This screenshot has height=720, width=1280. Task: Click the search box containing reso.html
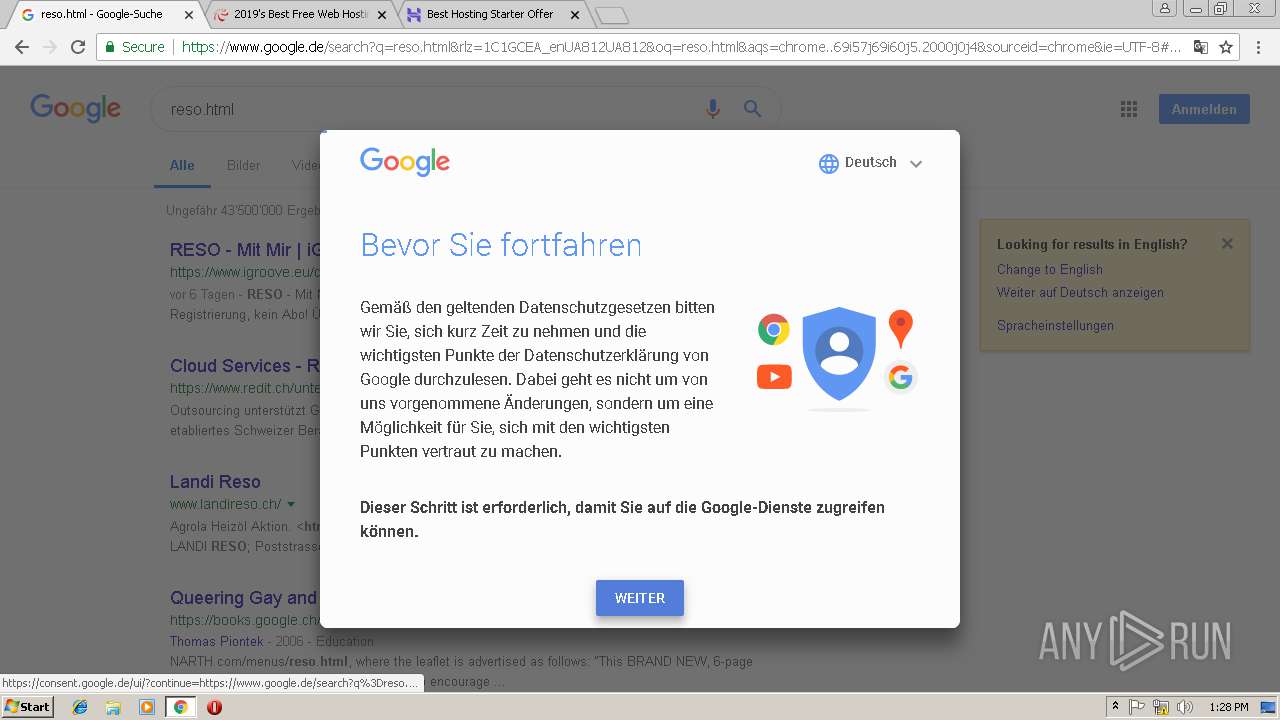click(430, 109)
